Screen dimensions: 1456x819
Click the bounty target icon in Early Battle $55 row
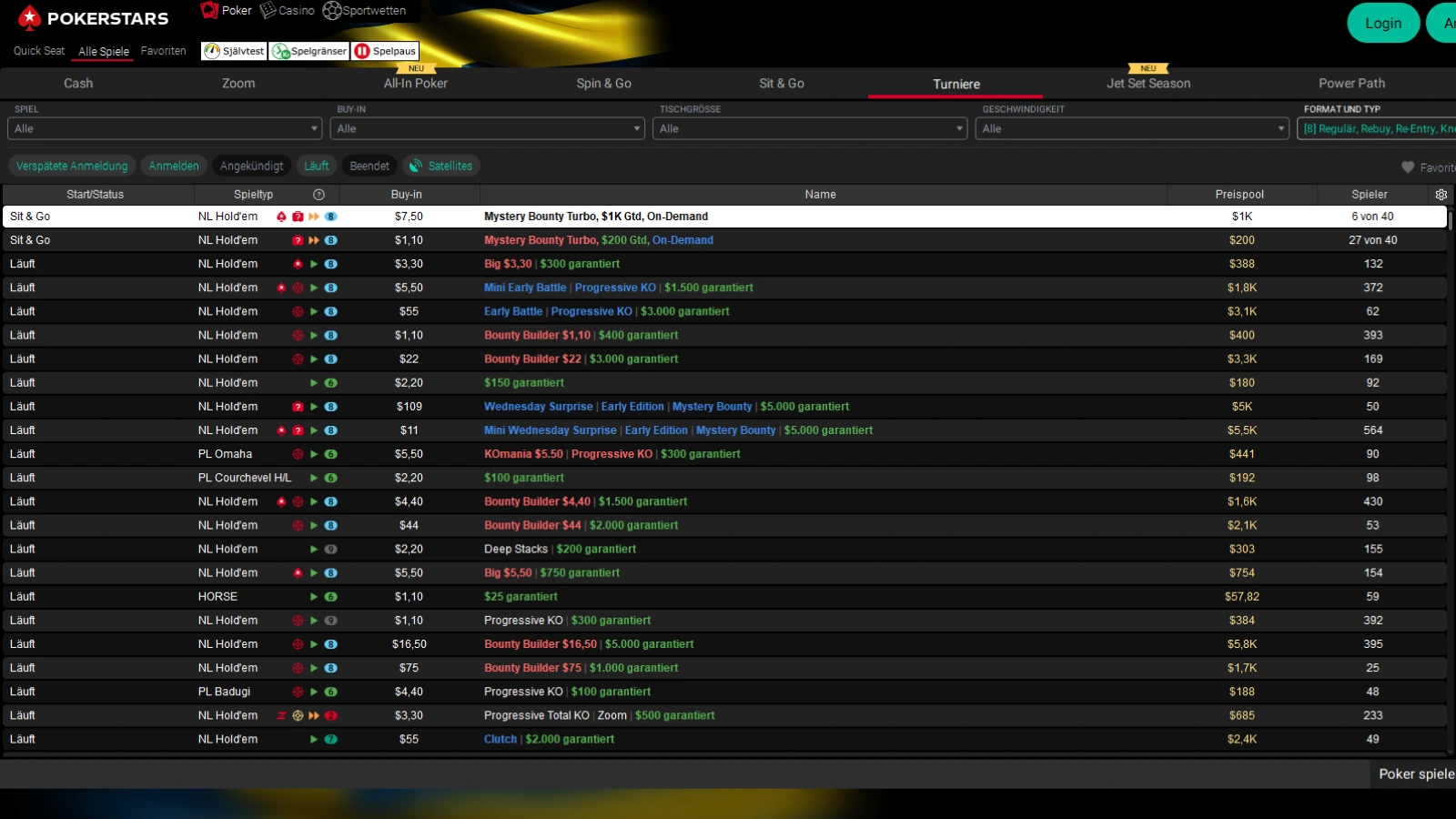pyautogui.click(x=298, y=311)
